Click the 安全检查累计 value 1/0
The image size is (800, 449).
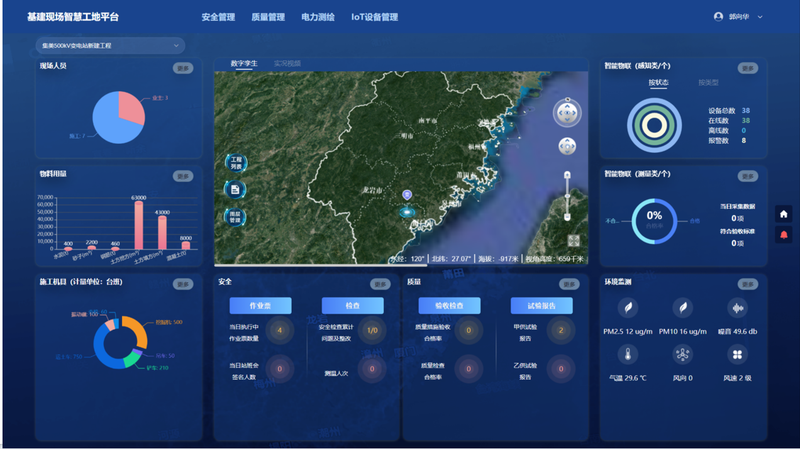(372, 330)
